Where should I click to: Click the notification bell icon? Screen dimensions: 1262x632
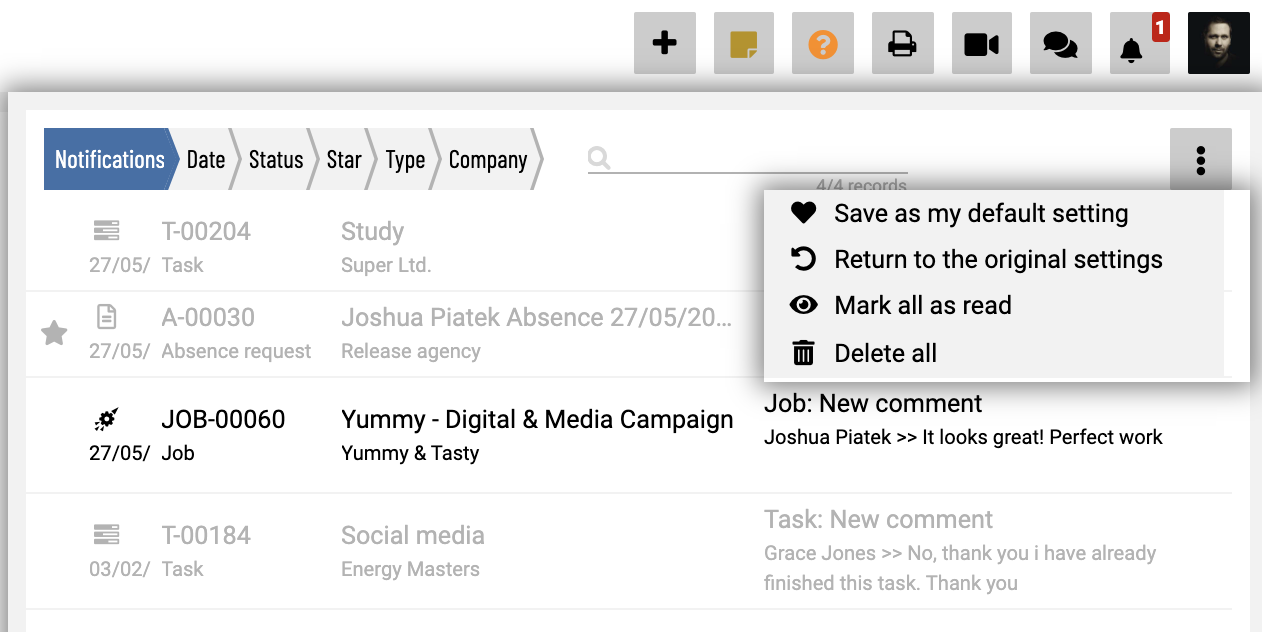pos(1132,47)
